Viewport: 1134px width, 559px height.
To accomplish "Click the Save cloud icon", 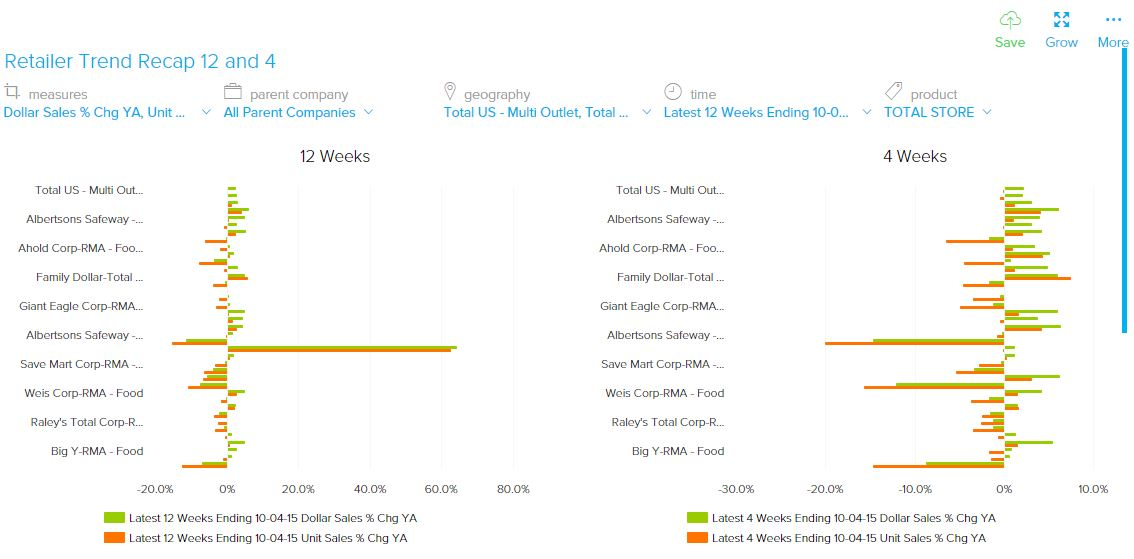I will point(1010,20).
